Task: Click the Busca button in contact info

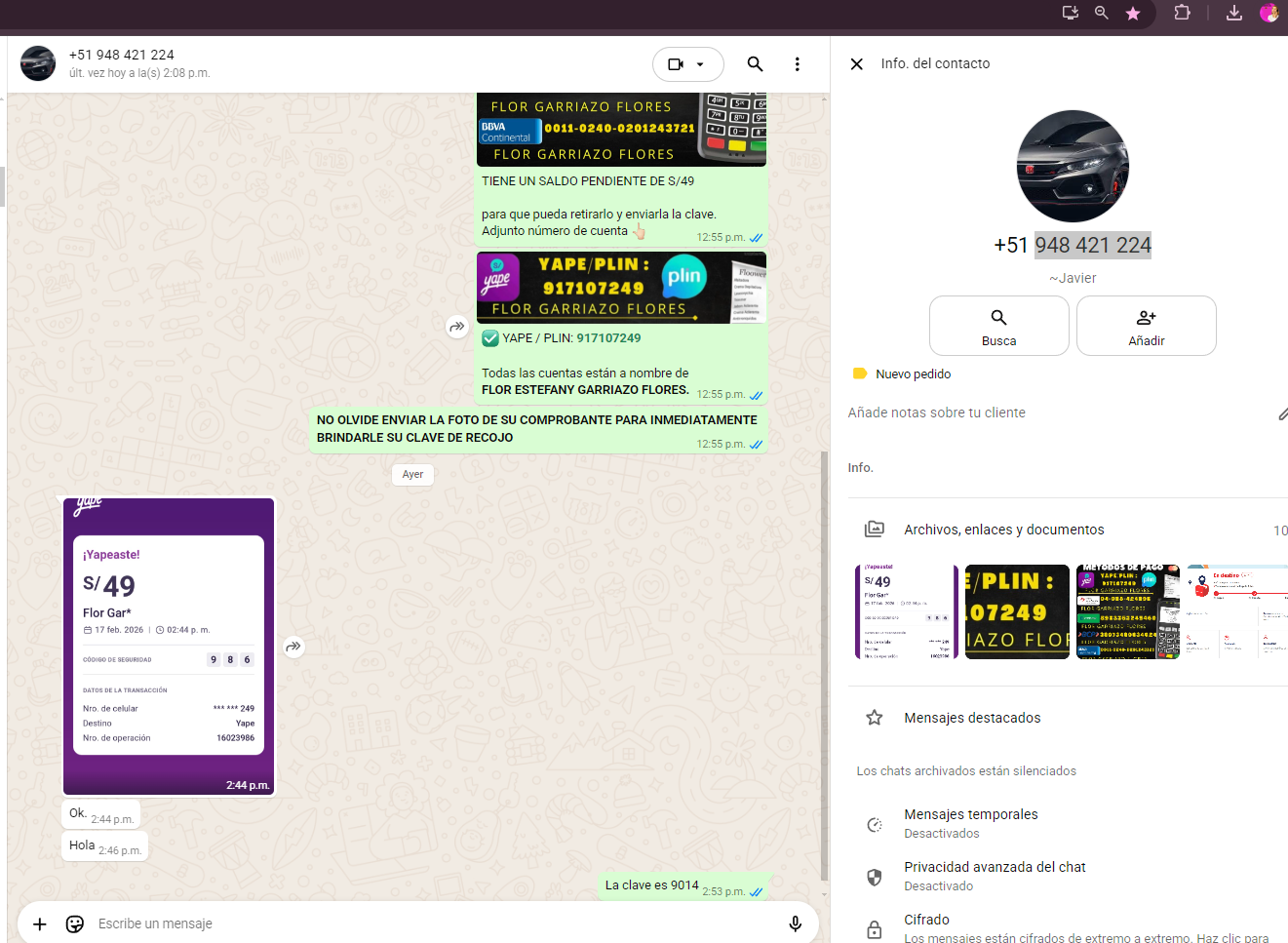Action: tap(998, 326)
